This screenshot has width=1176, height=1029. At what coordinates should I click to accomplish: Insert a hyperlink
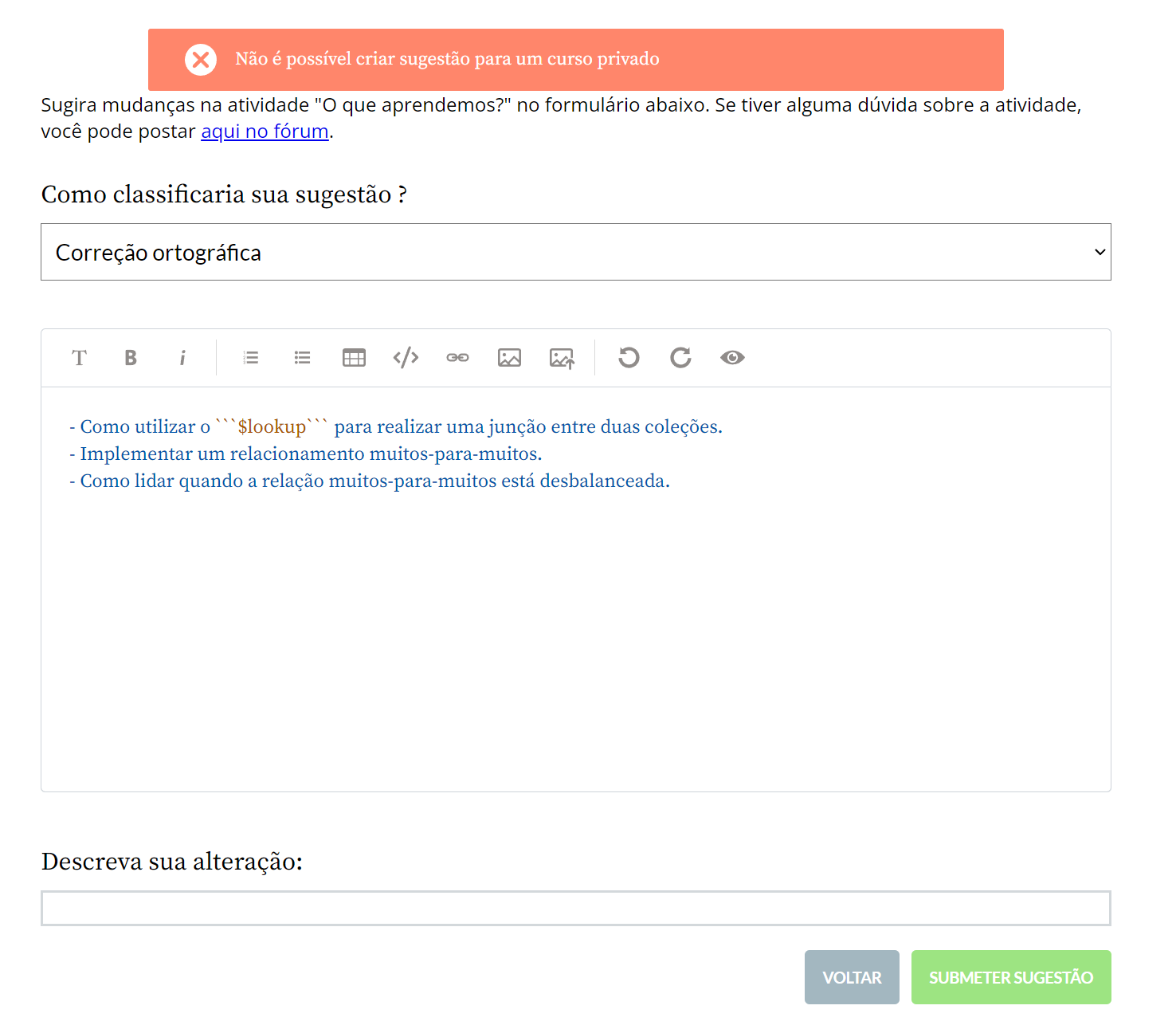tap(457, 358)
